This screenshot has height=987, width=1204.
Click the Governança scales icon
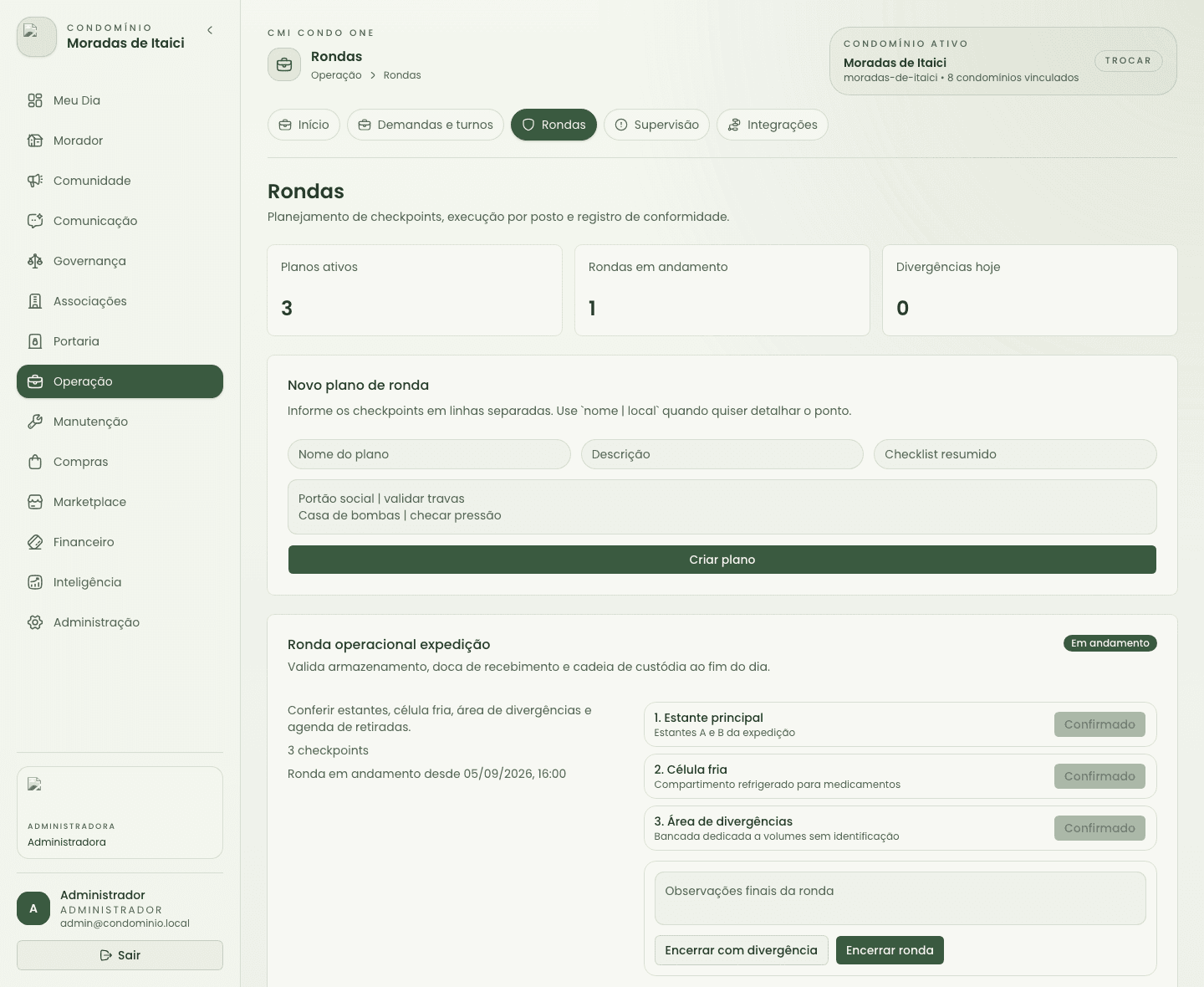click(35, 261)
